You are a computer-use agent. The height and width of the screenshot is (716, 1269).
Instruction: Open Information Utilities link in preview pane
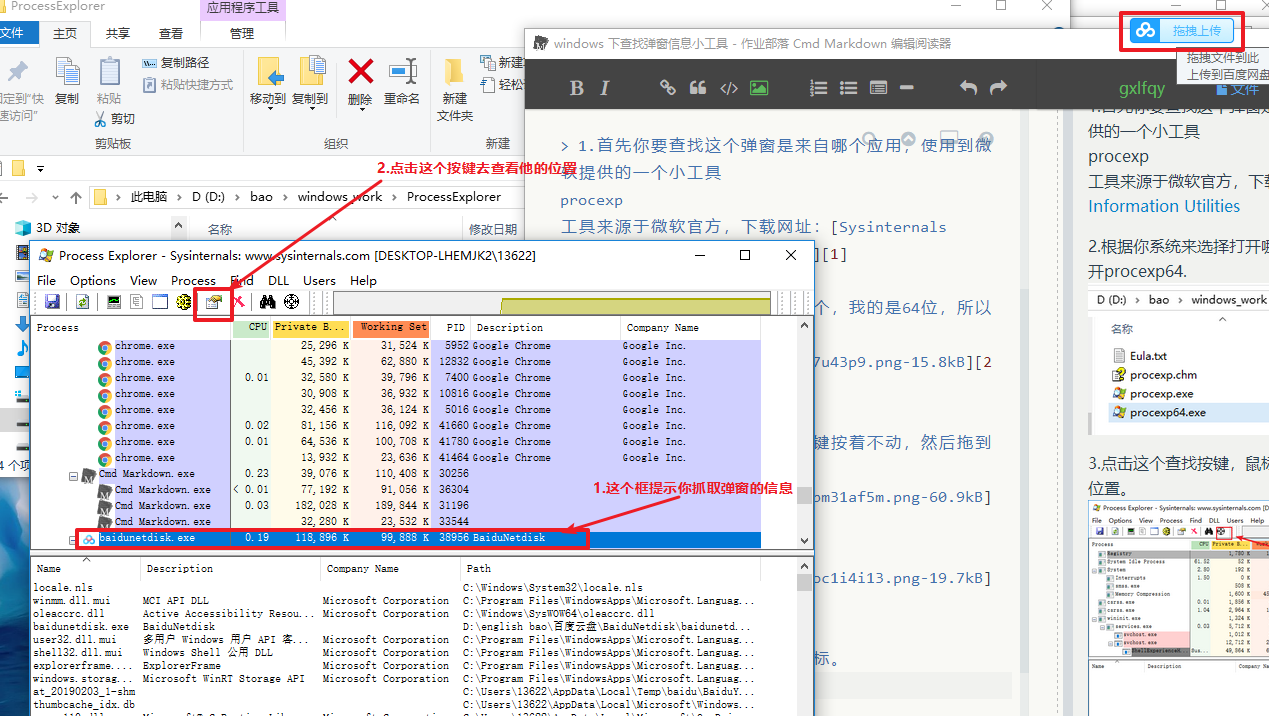[x=1164, y=206]
